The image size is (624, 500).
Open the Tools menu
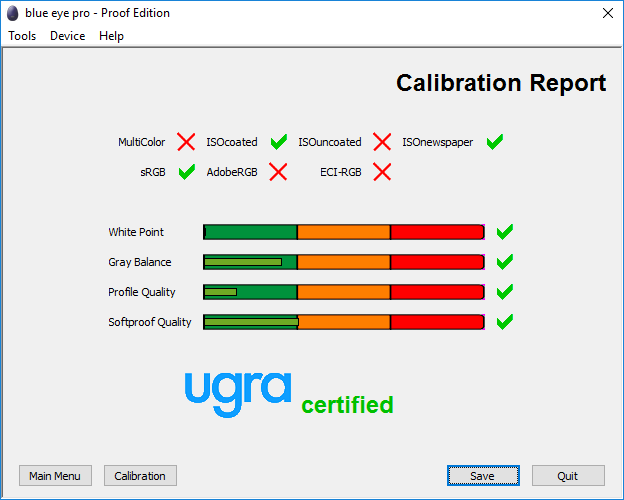22,36
